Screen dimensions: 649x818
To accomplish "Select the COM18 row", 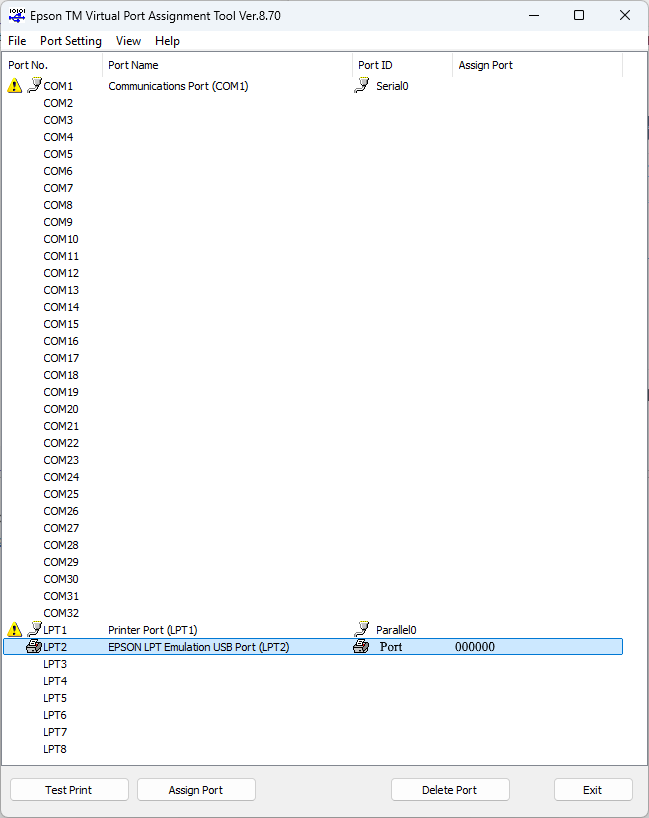I will pos(61,375).
